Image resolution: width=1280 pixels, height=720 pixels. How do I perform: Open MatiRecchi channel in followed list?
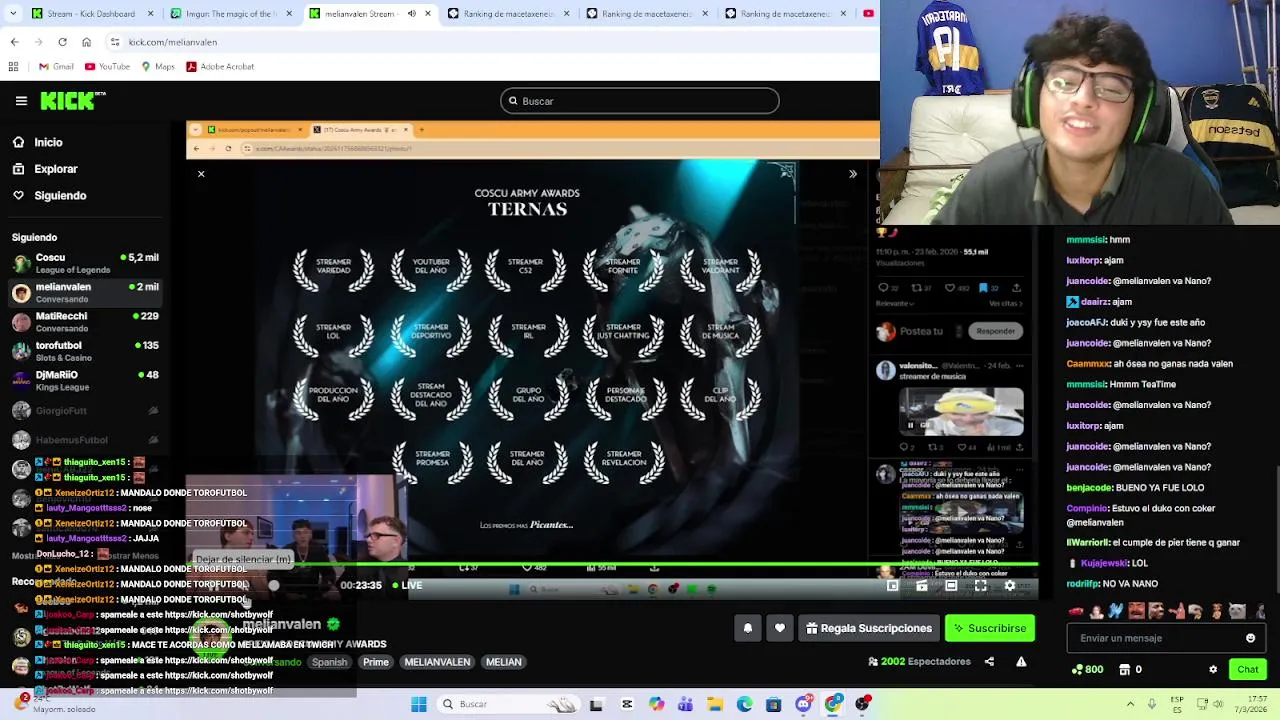[x=85, y=322]
